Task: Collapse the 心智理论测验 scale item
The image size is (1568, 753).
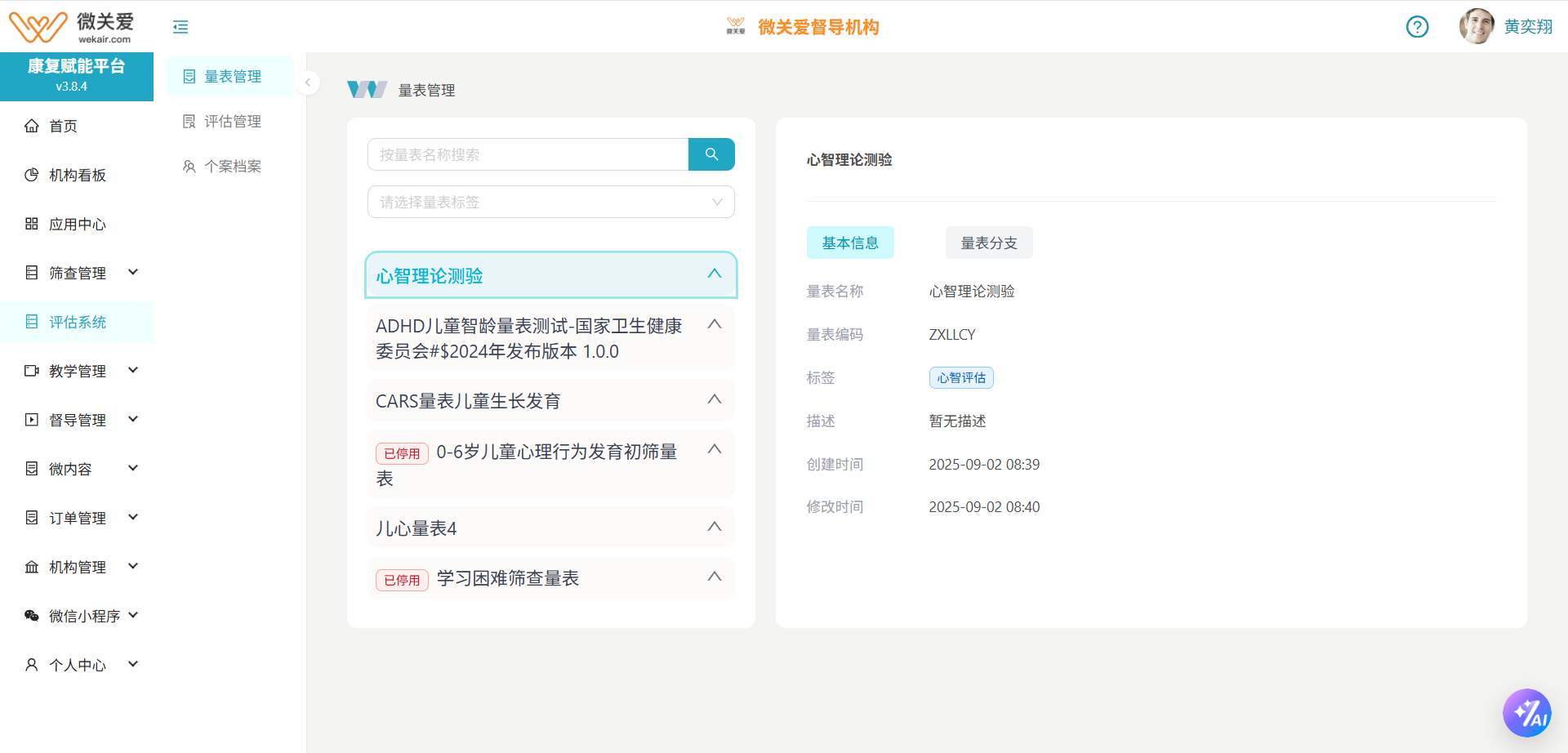Action: click(714, 274)
